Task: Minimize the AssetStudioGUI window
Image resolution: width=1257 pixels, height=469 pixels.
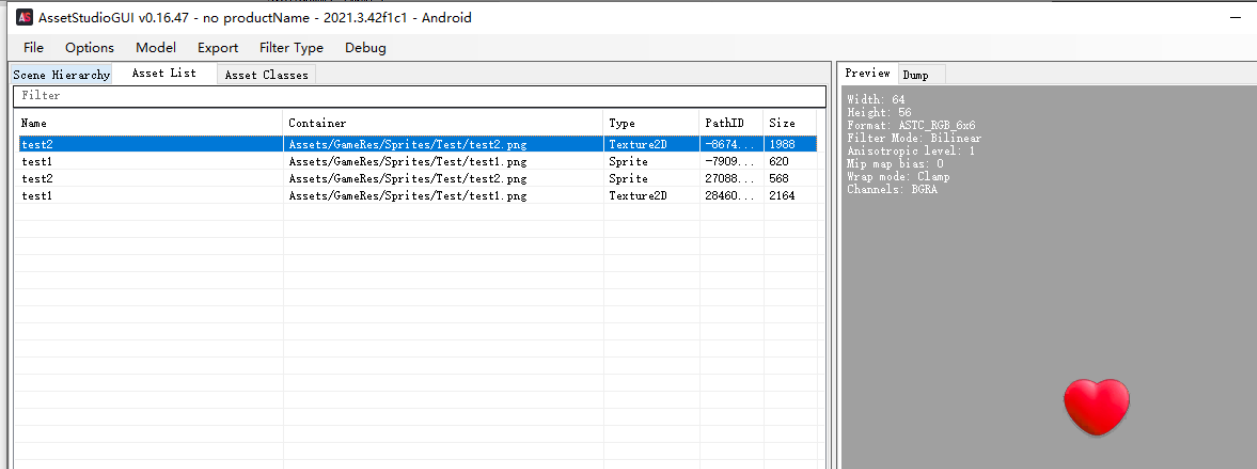Action: tap(1236, 18)
